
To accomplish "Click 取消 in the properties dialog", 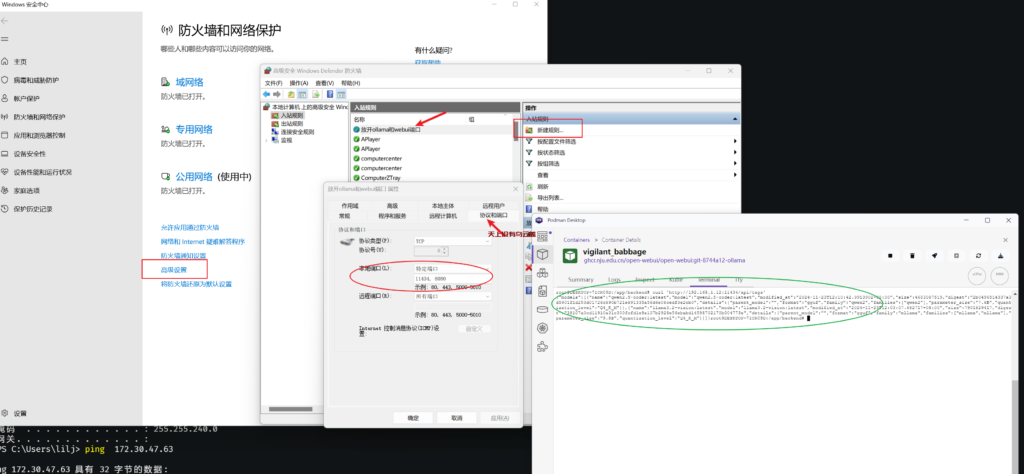I will 456,418.
